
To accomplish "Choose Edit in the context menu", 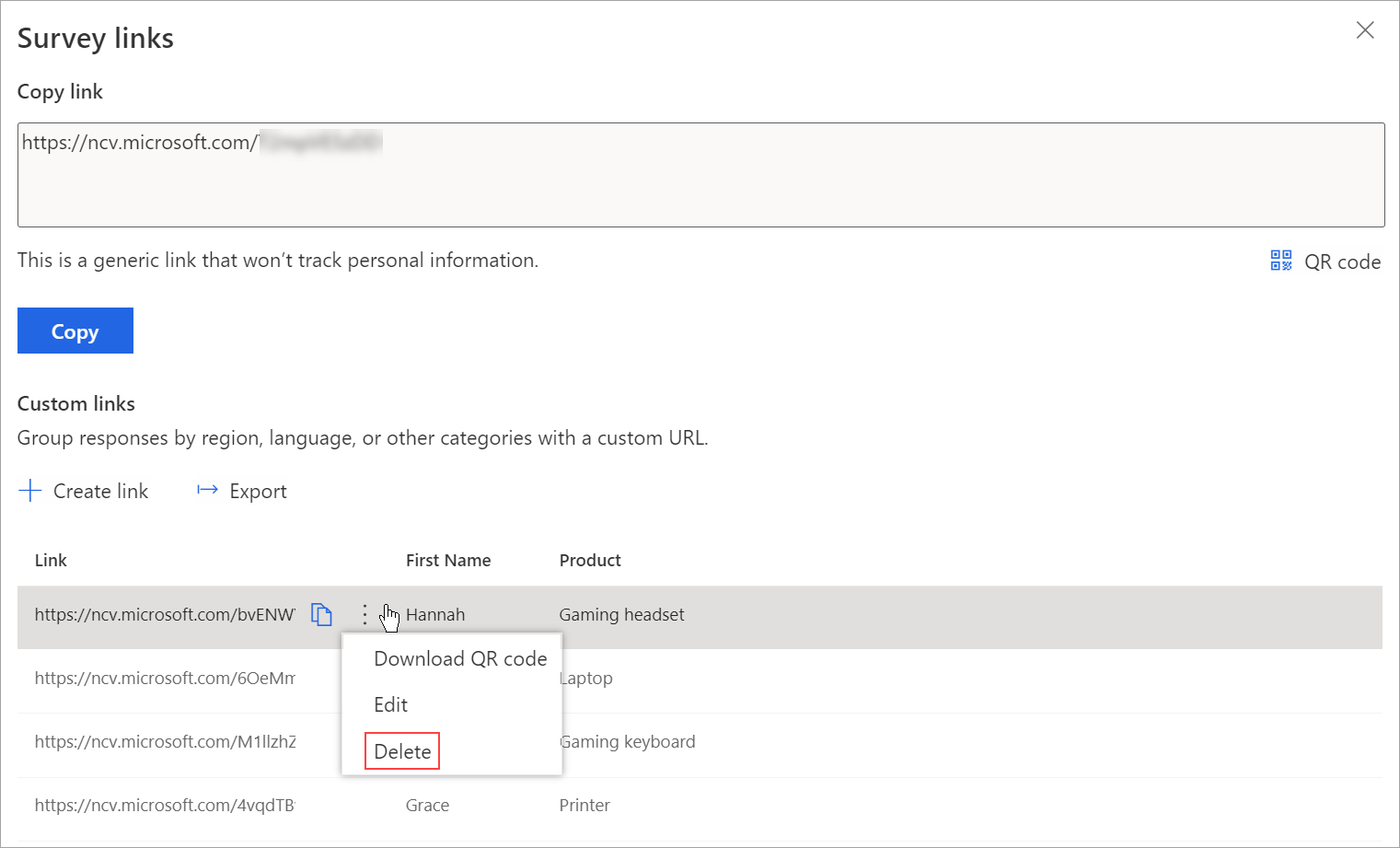I will (x=390, y=704).
